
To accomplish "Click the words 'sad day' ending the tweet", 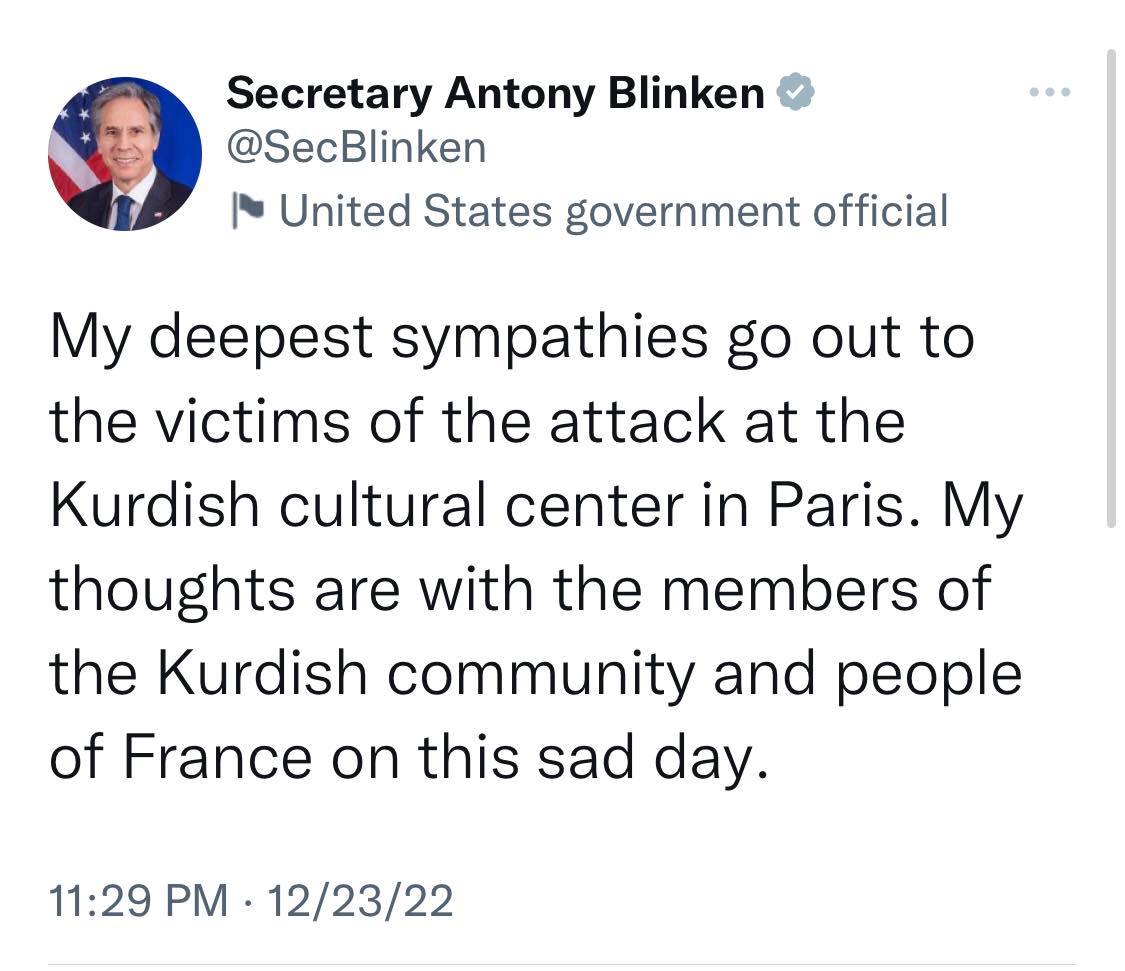I will click(668, 757).
